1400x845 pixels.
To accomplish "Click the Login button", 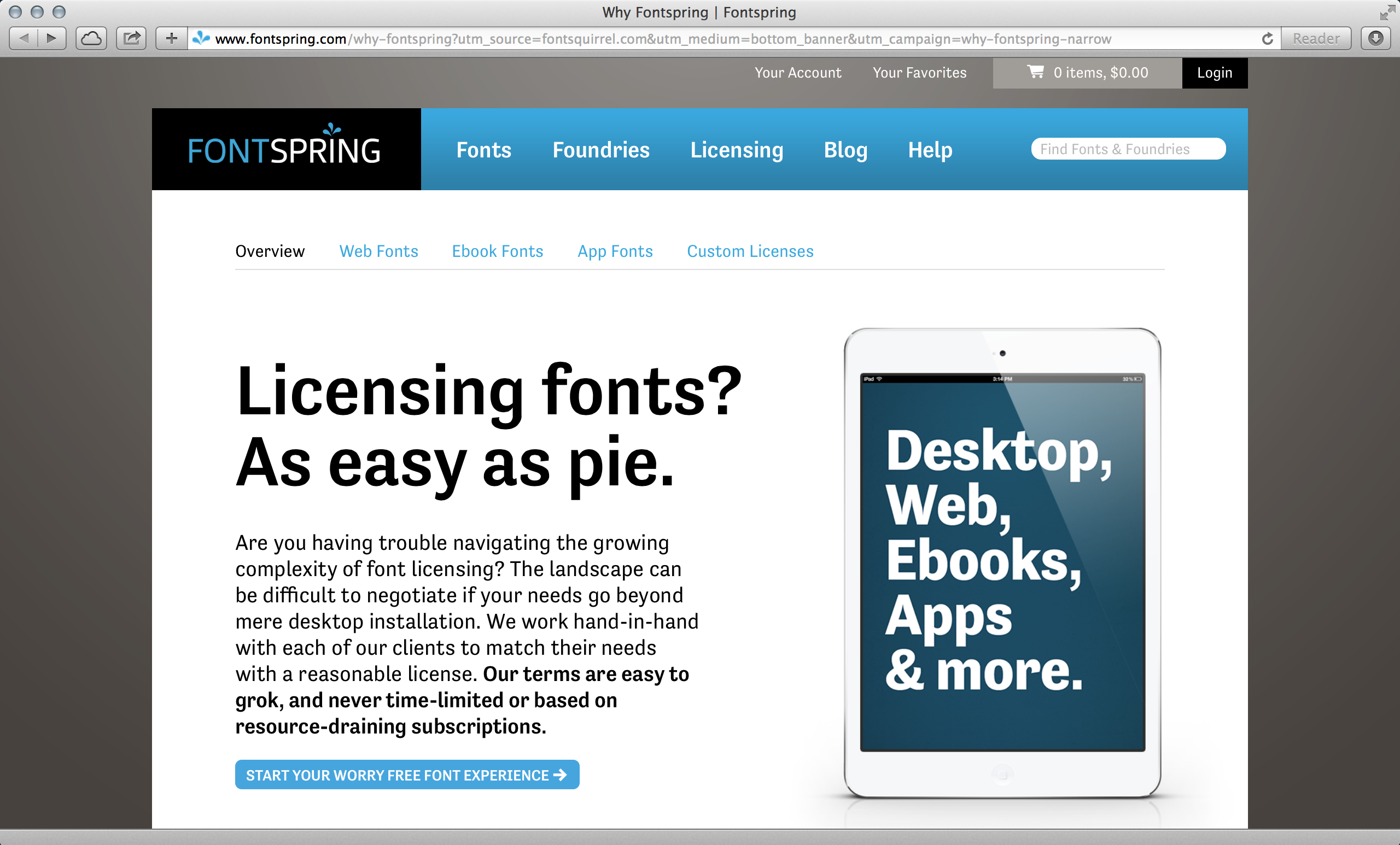I will click(1214, 73).
